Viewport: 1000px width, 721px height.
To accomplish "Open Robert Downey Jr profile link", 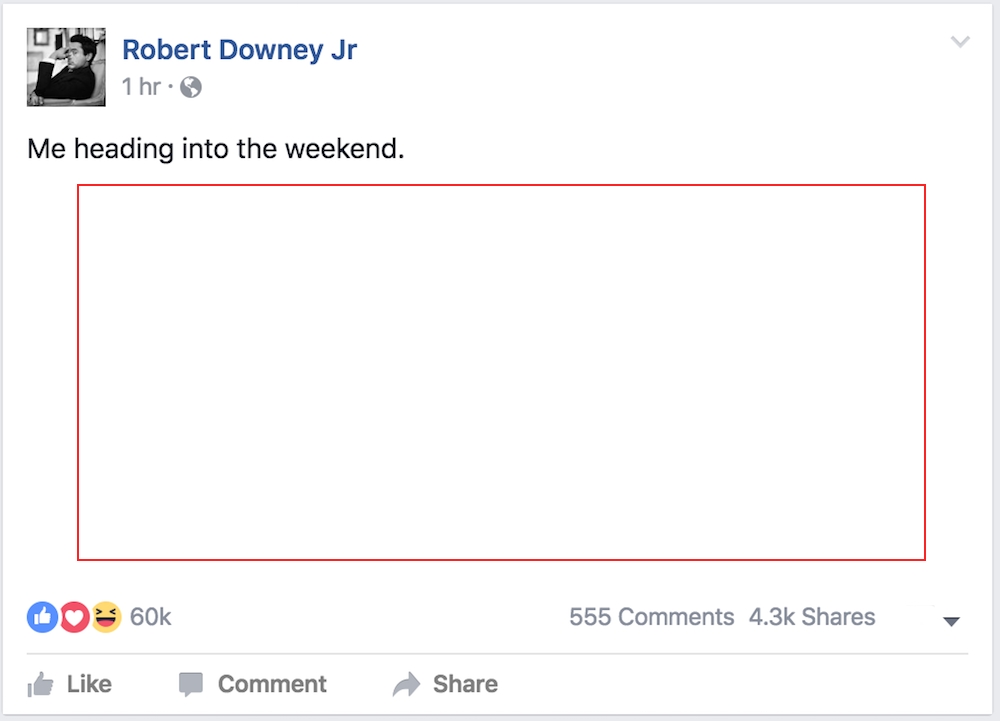I will tap(239, 50).
